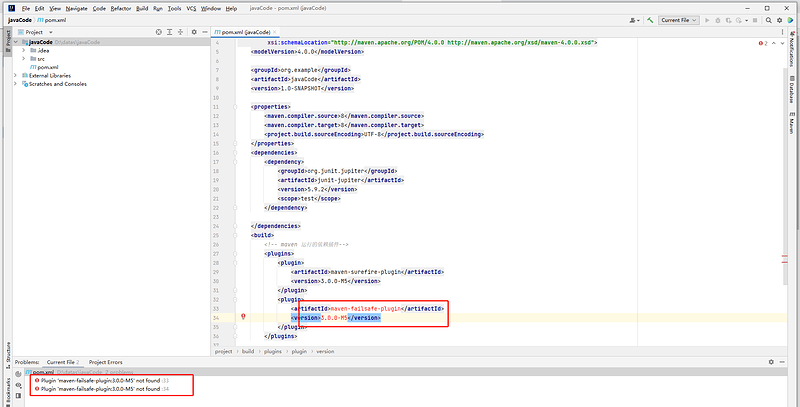Toggle the preview pane icon in Problems
800x407 pixels.
point(18,395)
